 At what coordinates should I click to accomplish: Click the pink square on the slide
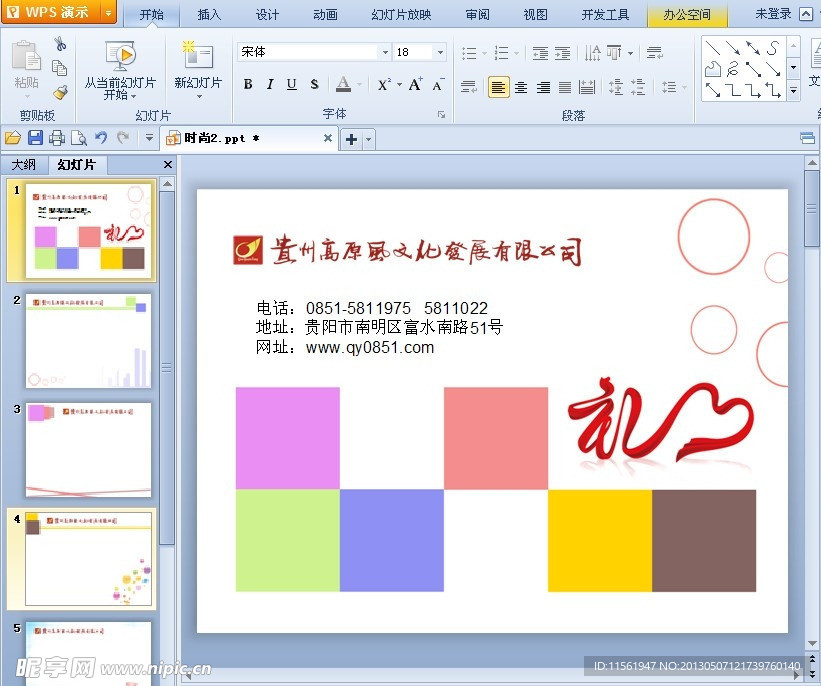(496, 438)
